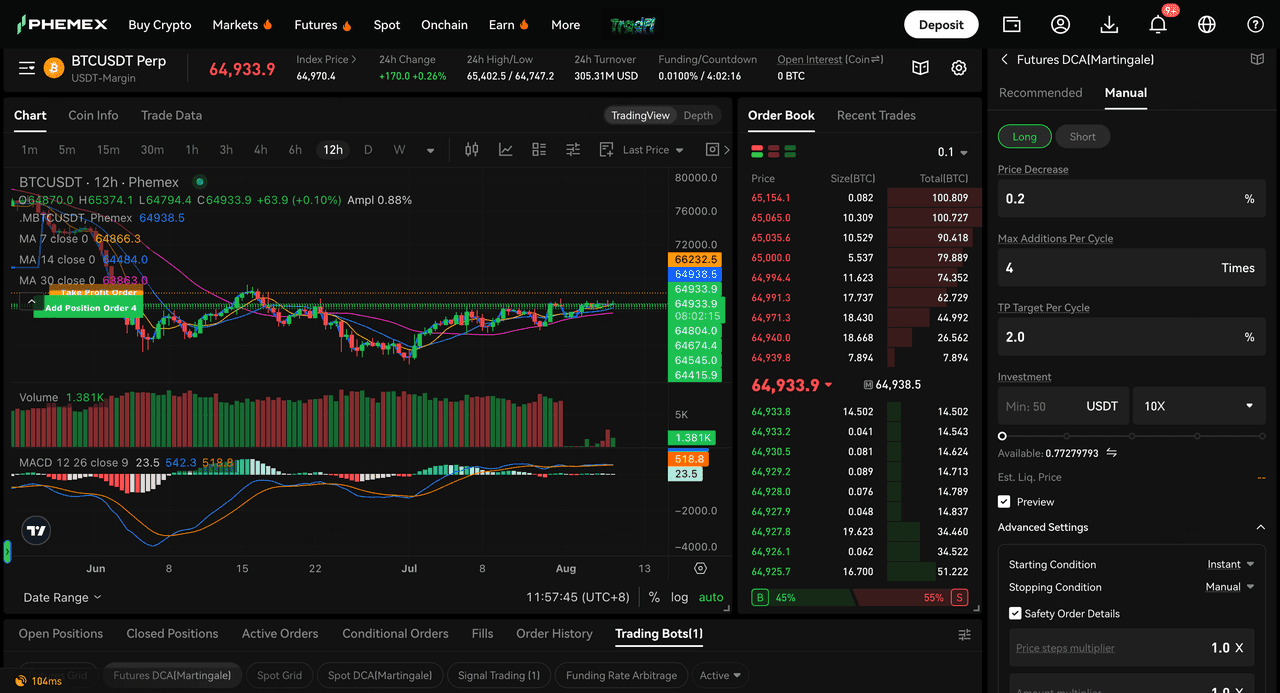Click the download app icon
1280x693 pixels.
pyautogui.click(x=1109, y=24)
